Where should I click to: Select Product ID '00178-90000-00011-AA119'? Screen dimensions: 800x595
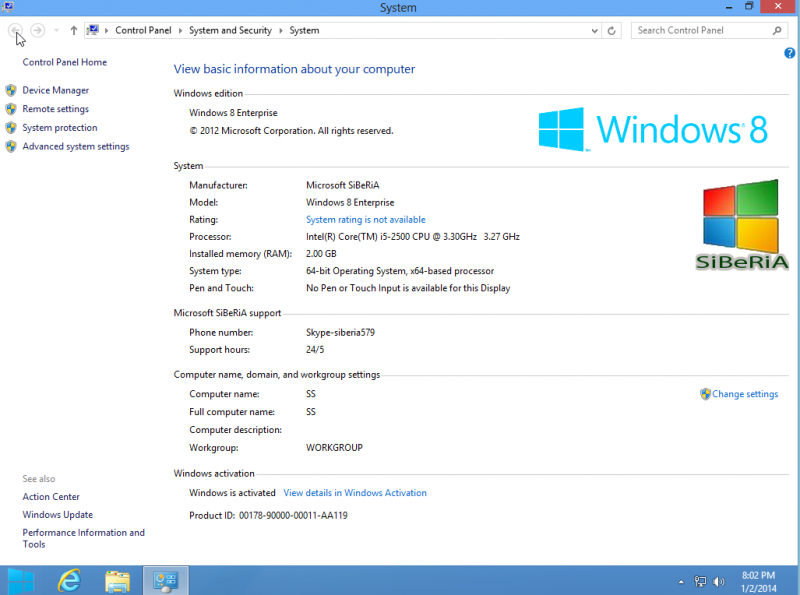293,515
